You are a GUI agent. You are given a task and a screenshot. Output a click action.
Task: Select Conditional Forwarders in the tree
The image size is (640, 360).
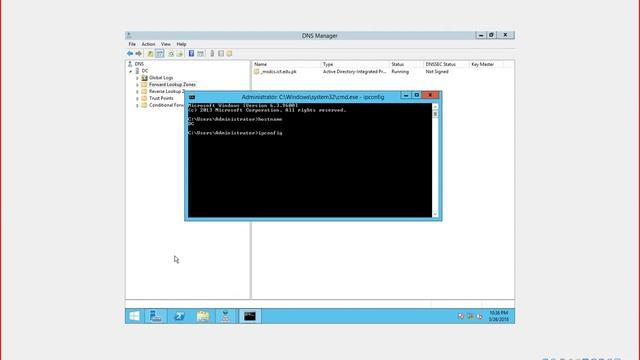point(167,105)
